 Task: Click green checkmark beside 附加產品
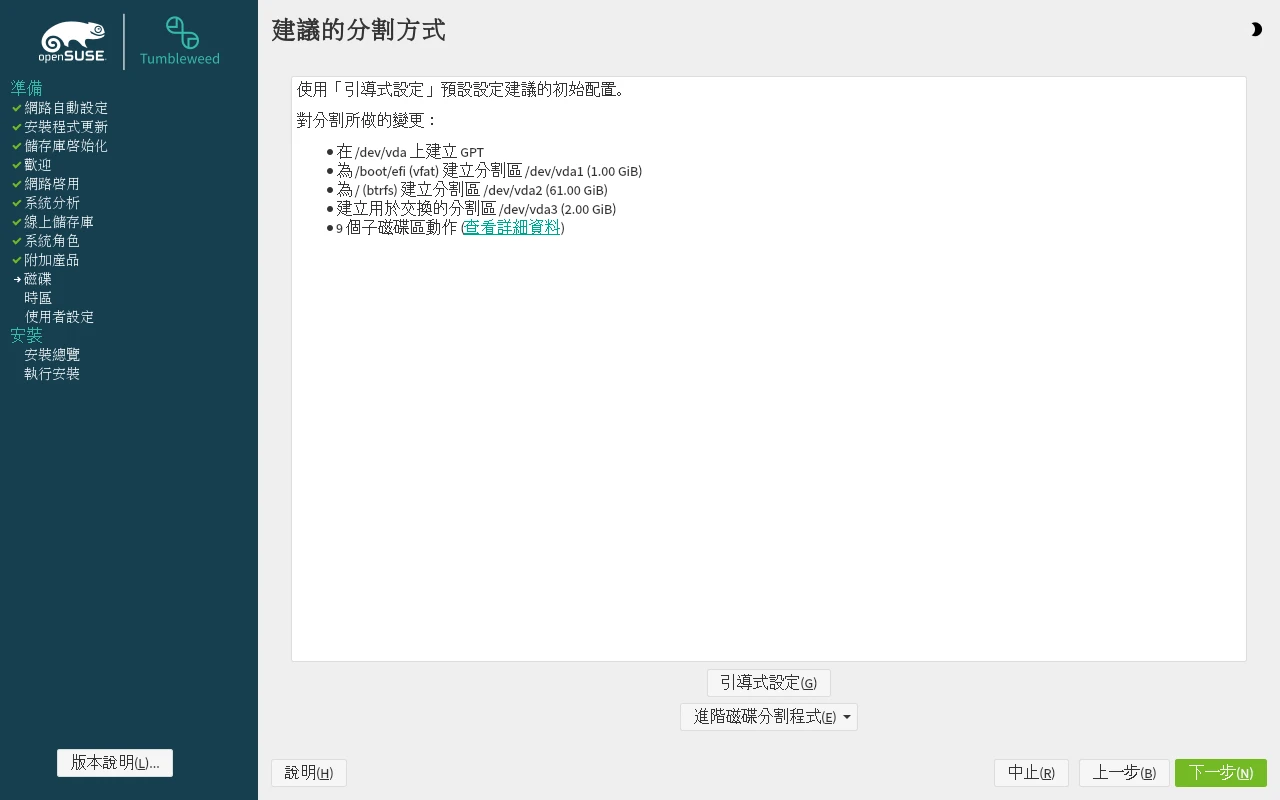[17, 260]
